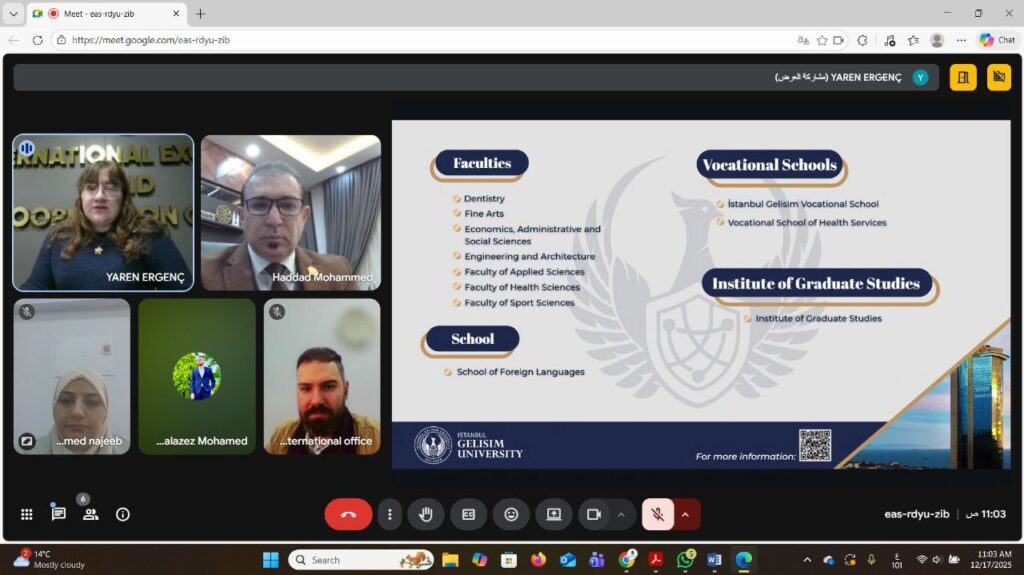Open meeting details info icon
This screenshot has width=1024, height=575.
click(123, 514)
